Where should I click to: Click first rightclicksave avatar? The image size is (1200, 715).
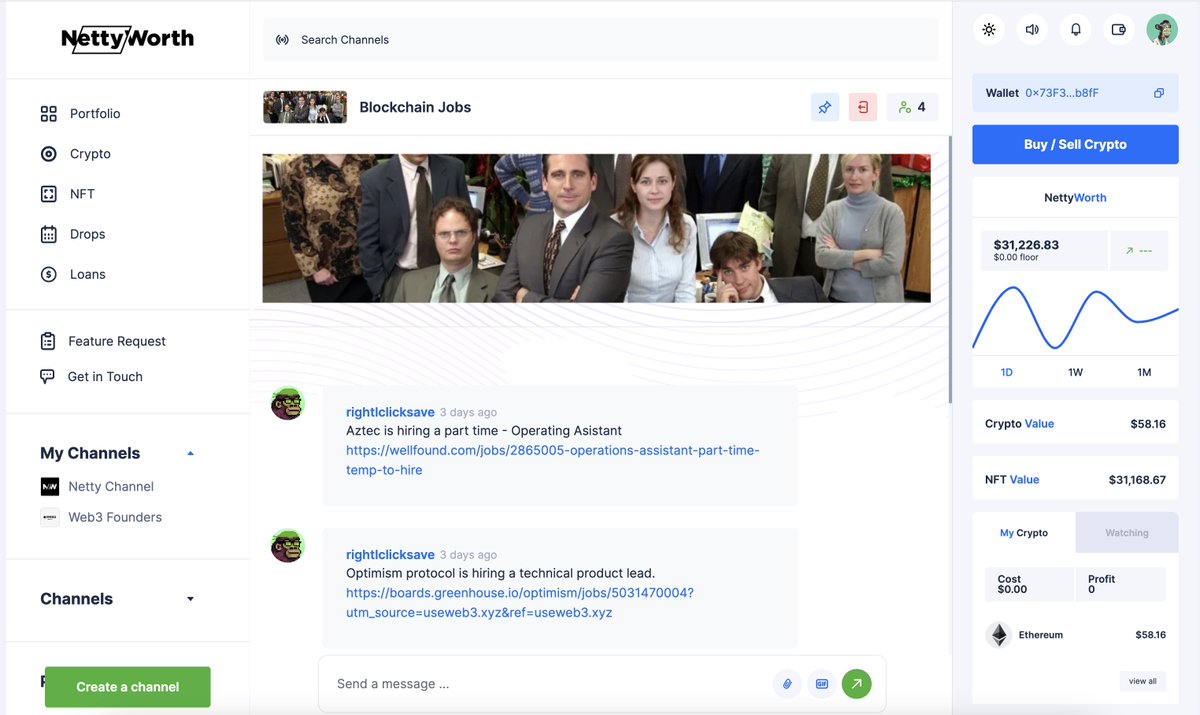288,403
